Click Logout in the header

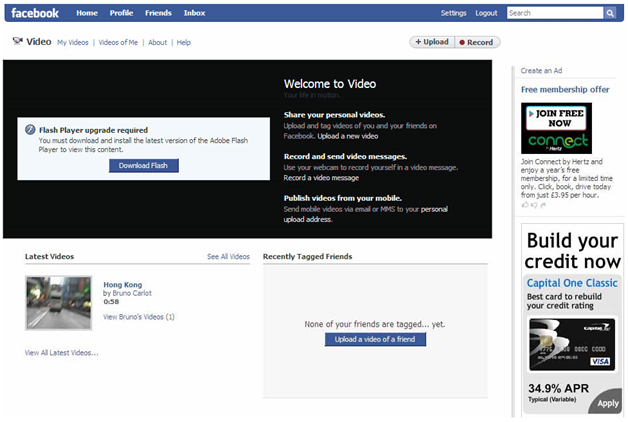coord(486,13)
